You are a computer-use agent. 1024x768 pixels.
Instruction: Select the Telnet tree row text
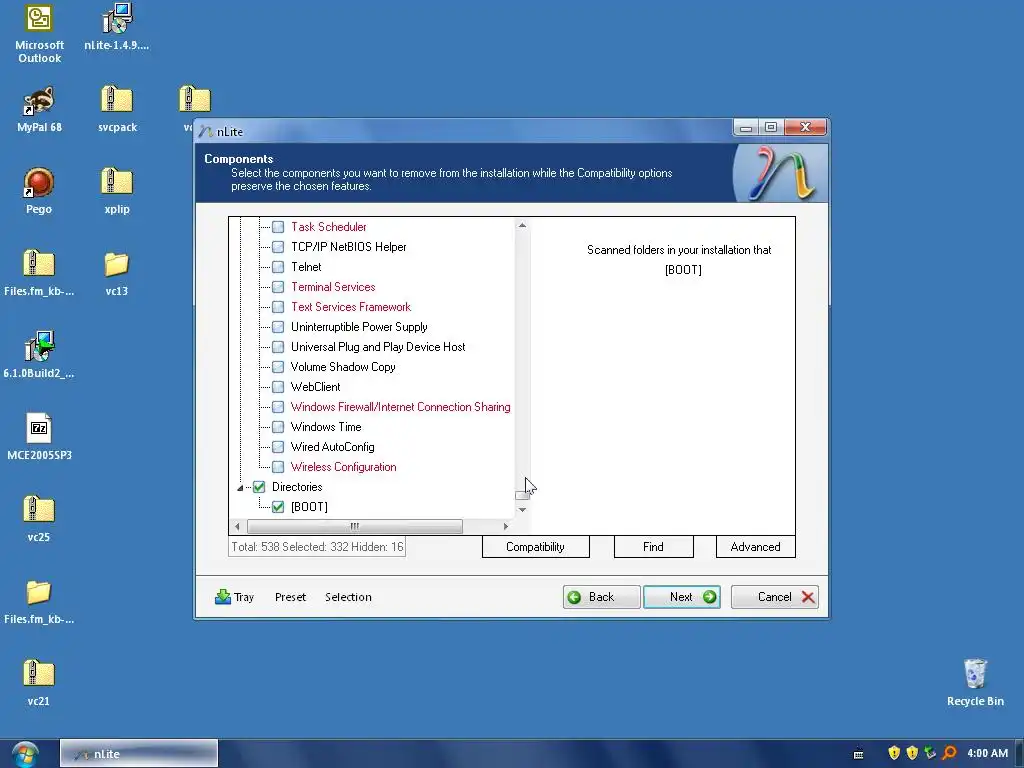coord(306,267)
